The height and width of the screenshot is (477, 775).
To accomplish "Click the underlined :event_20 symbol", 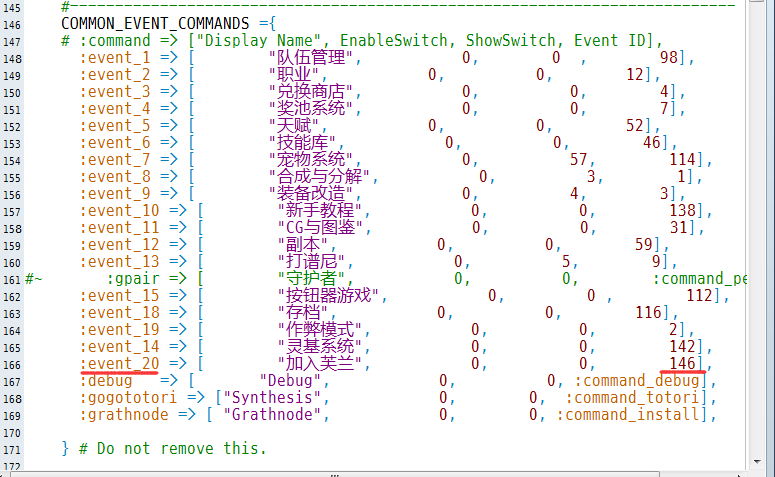I will click(x=119, y=364).
